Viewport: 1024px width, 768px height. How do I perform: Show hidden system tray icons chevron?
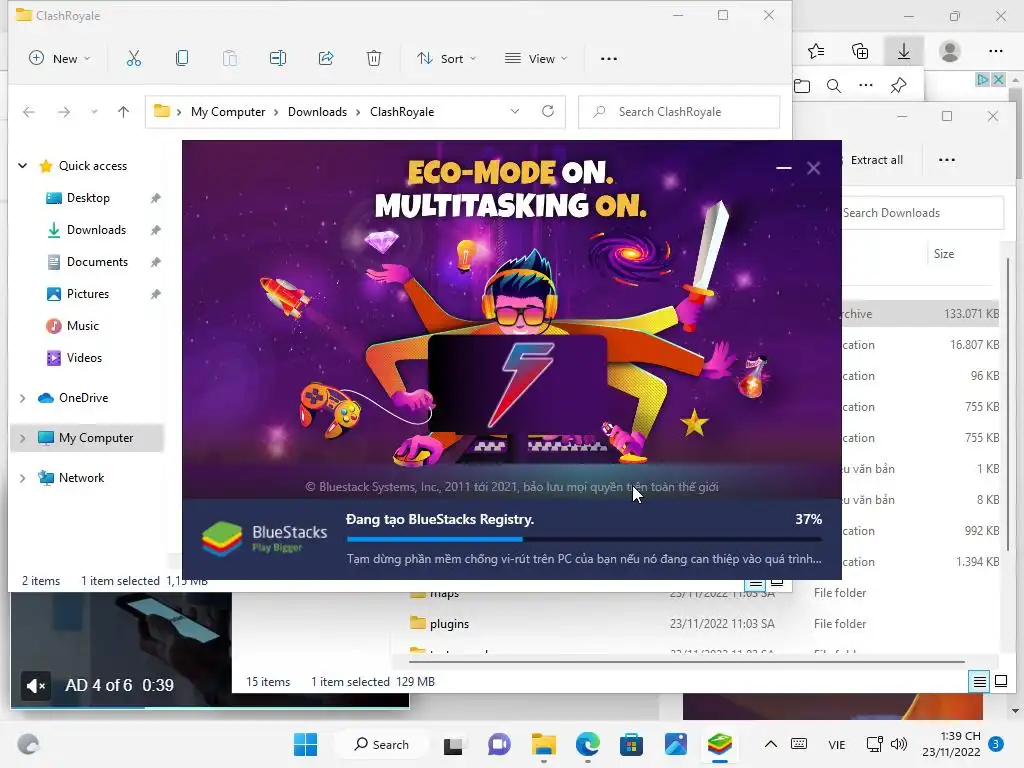click(x=771, y=744)
